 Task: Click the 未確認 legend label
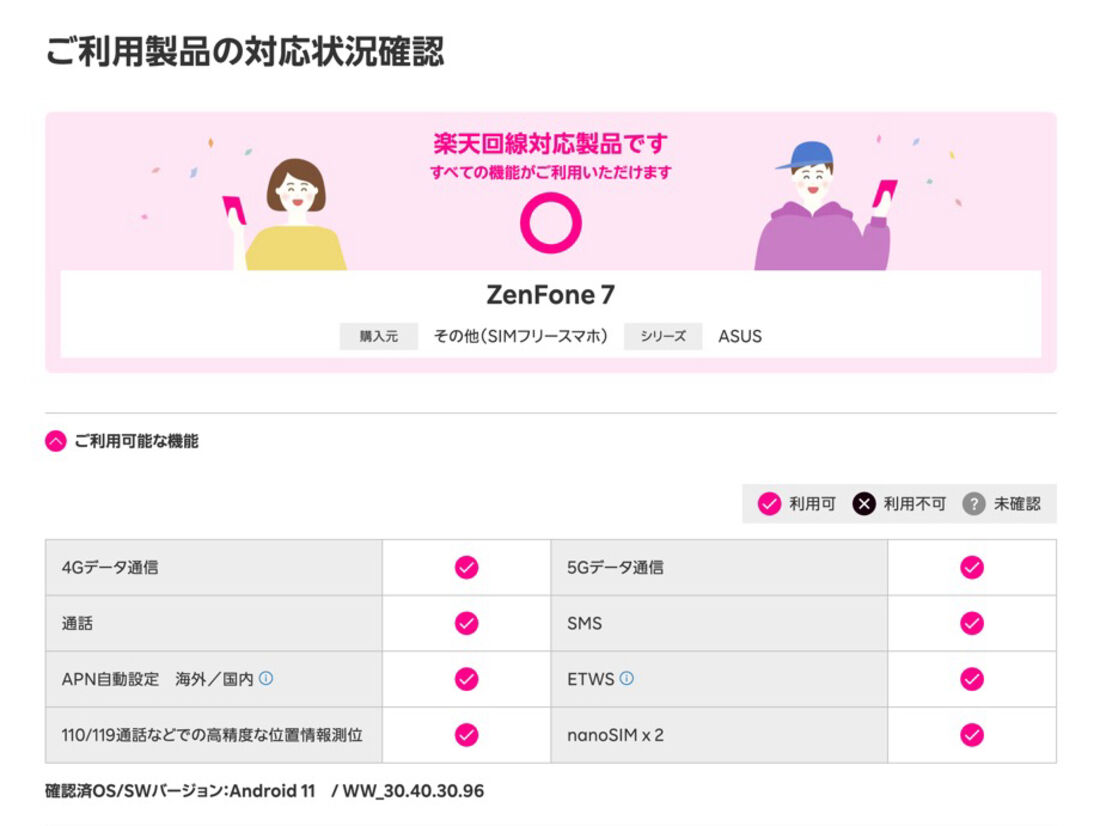tap(1017, 504)
